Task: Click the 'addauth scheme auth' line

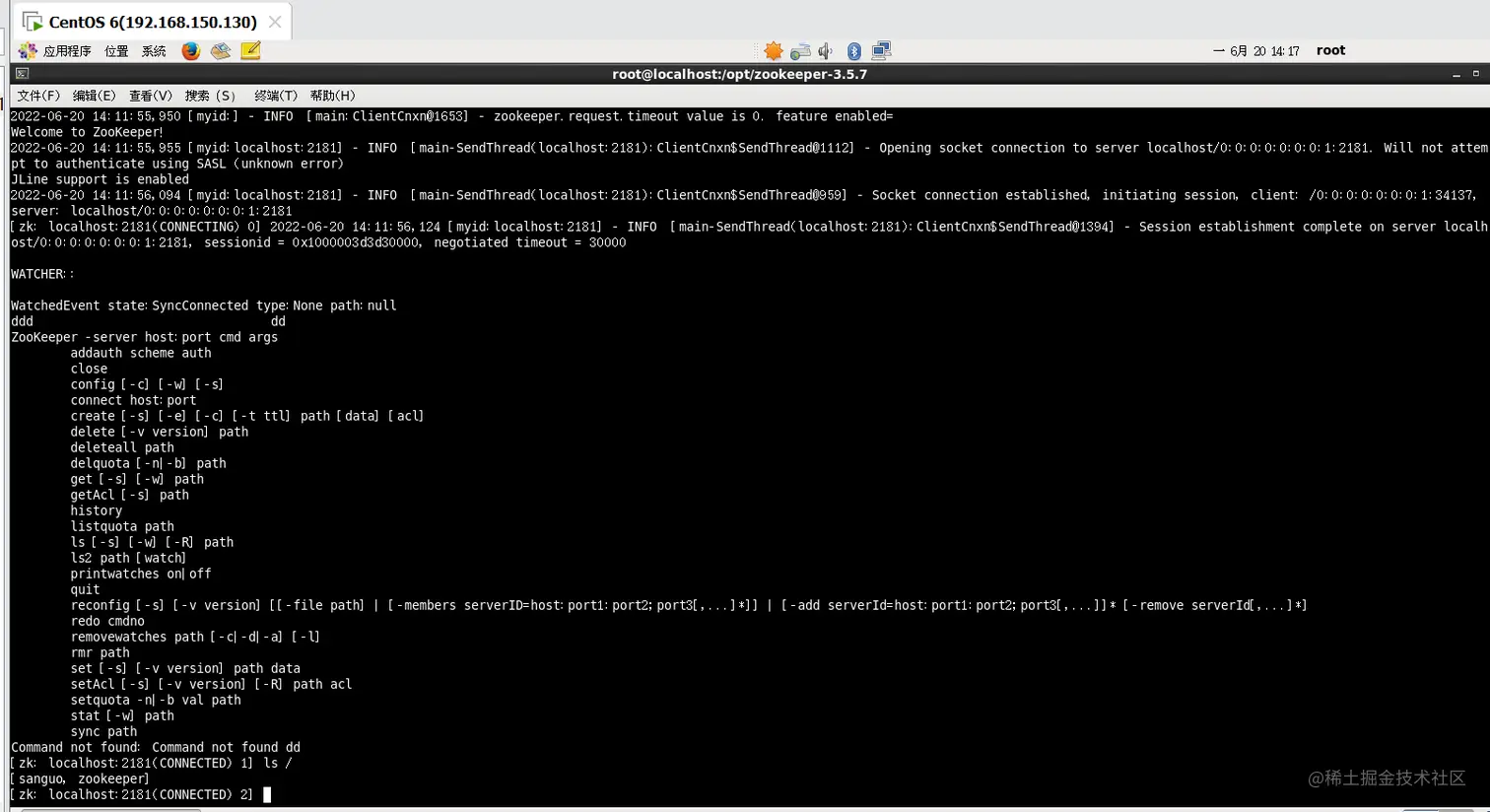Action: click(x=141, y=353)
